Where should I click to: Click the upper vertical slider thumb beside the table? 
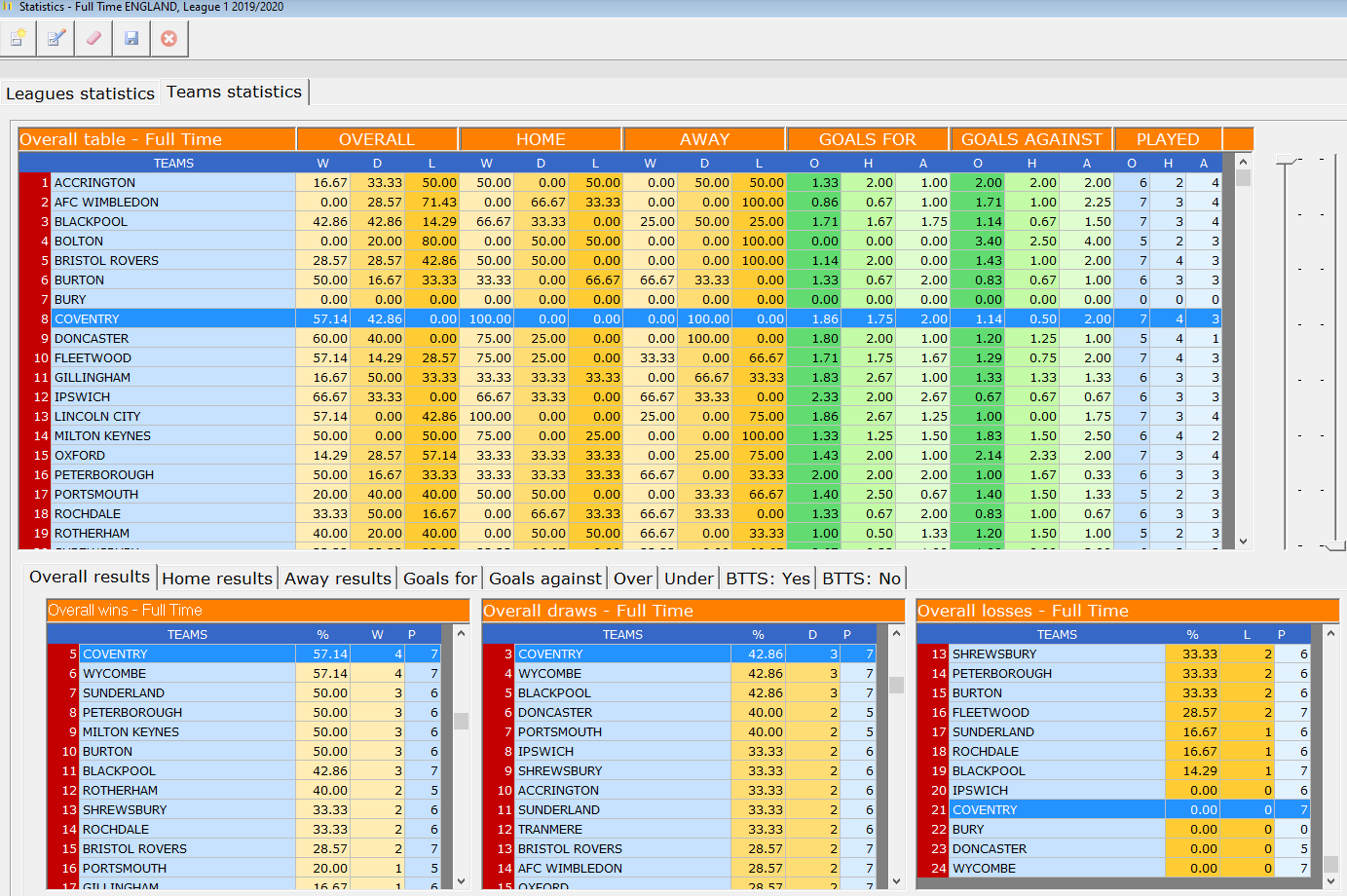point(1287,160)
